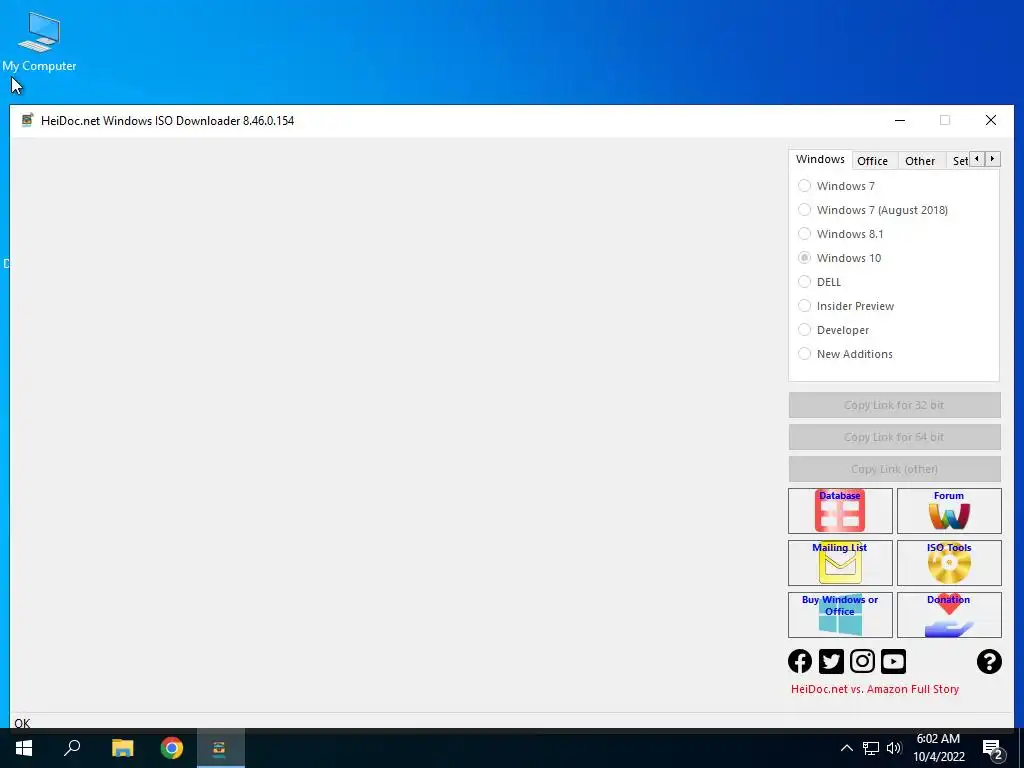The image size is (1024, 768).
Task: Select Developer radio option
Action: 833,330
